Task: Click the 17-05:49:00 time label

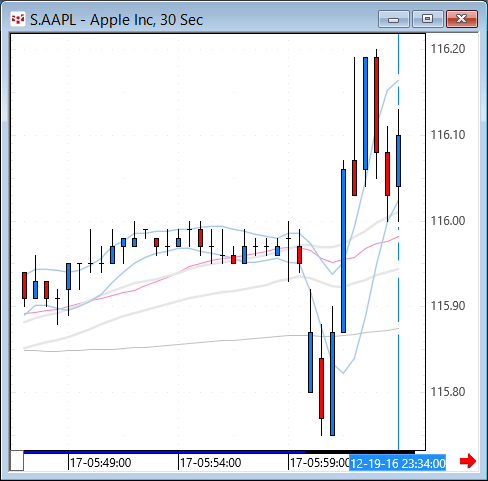Action: point(101,463)
